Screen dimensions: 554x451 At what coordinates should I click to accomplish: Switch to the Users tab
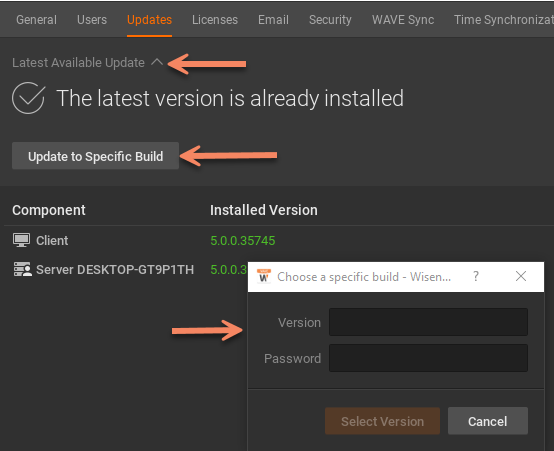point(92,20)
